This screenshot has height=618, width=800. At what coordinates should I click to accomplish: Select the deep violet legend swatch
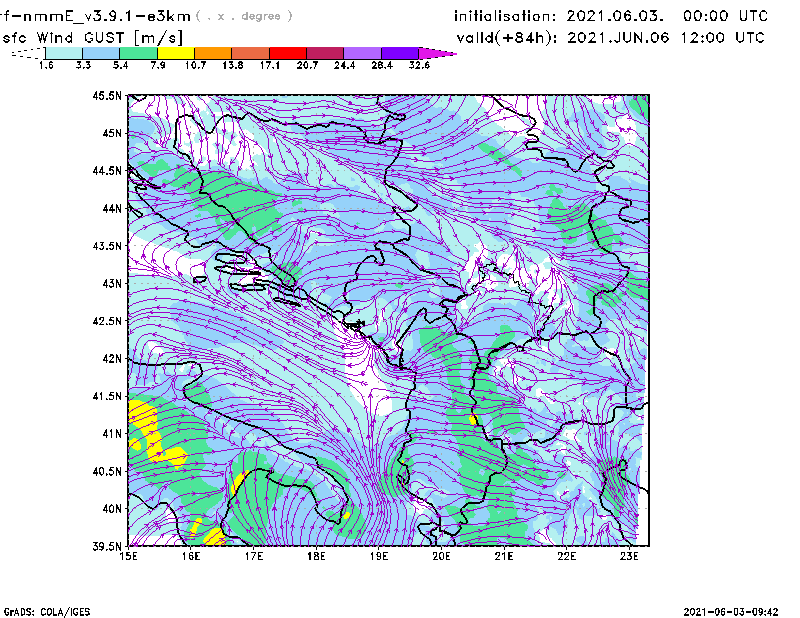(x=399, y=53)
